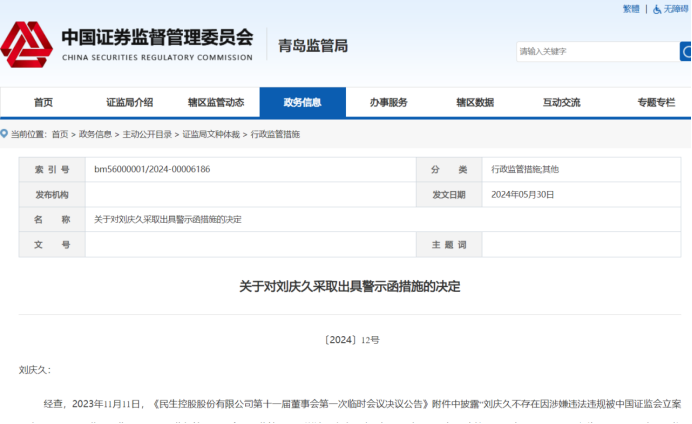Switch to Traditional Chinese via 繁體
The width and height of the screenshot is (692, 424).
point(631,9)
